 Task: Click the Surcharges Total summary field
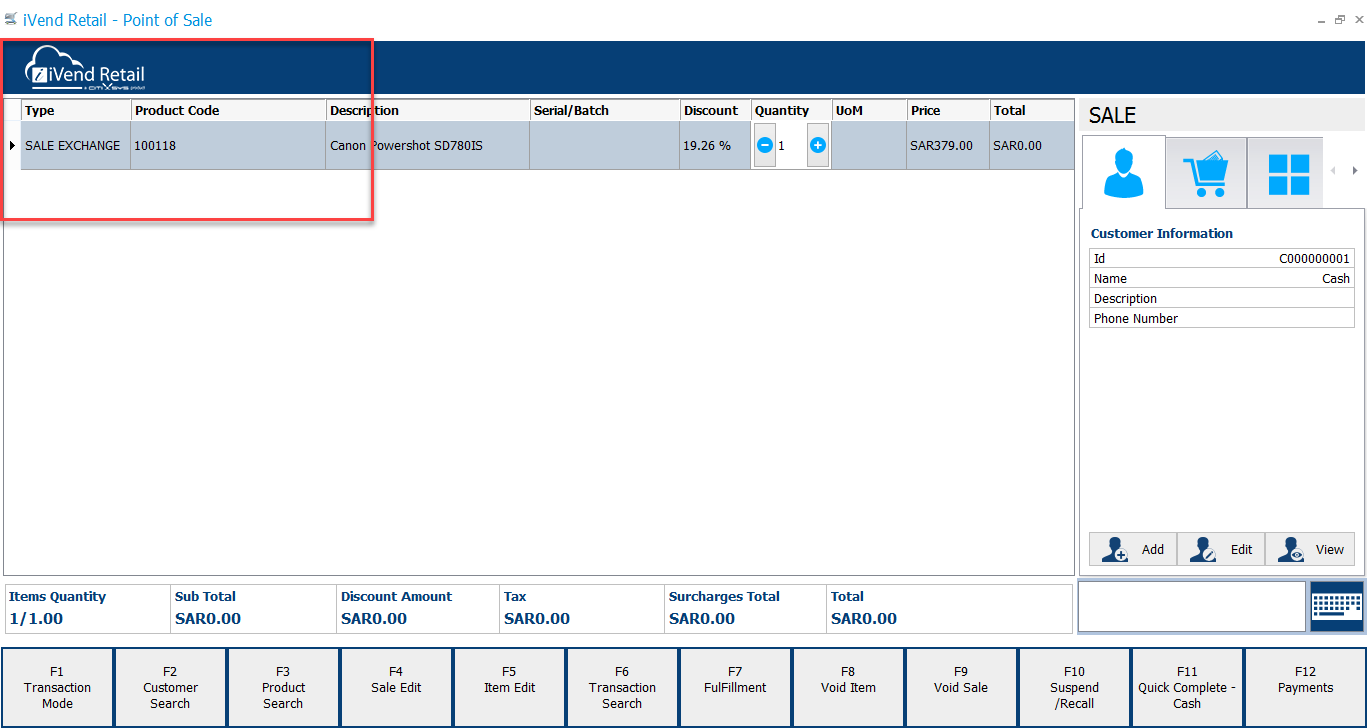coord(745,608)
